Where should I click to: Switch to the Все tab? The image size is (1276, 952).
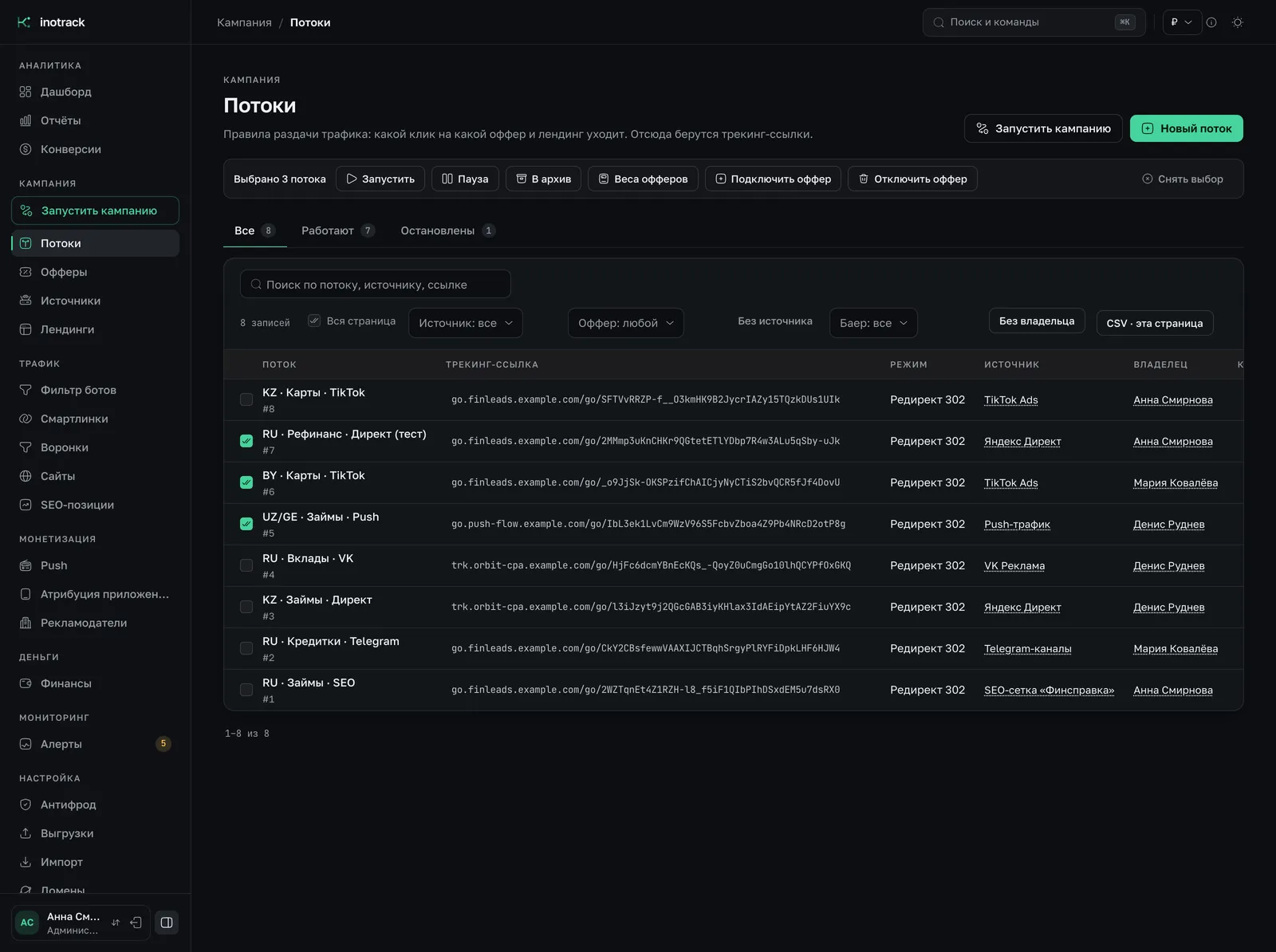[x=255, y=230]
